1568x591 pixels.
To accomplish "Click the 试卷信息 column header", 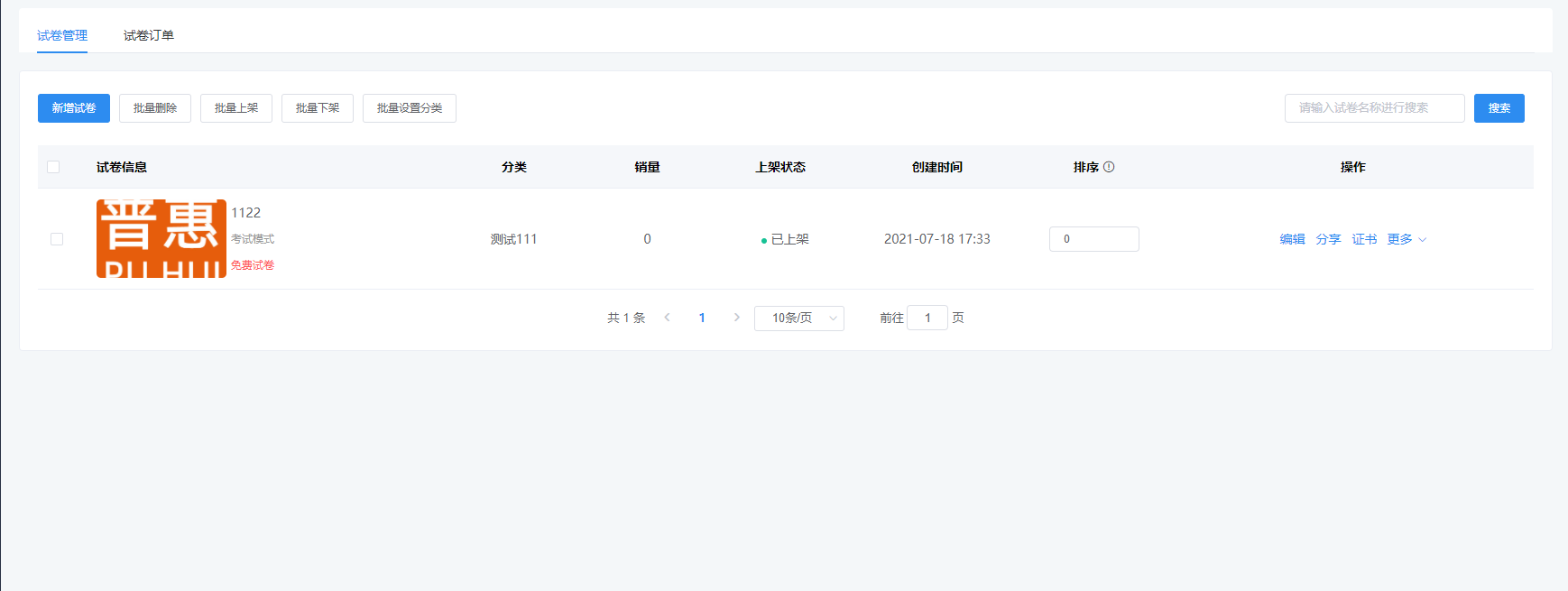I will 122,167.
